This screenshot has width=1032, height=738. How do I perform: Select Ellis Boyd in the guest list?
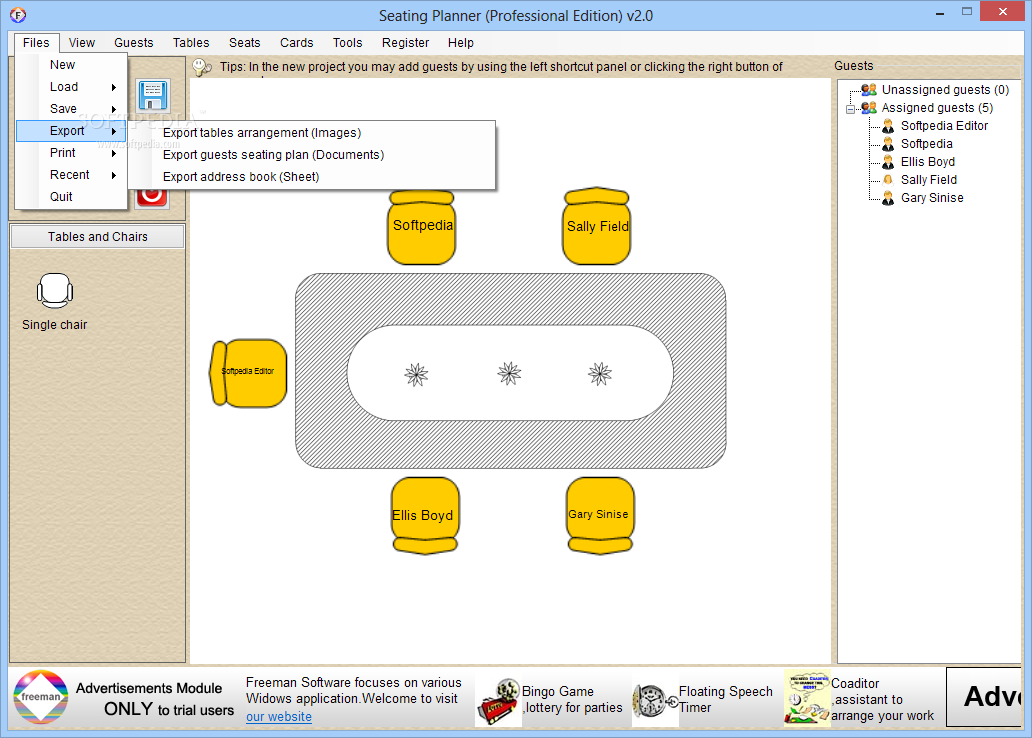927,162
